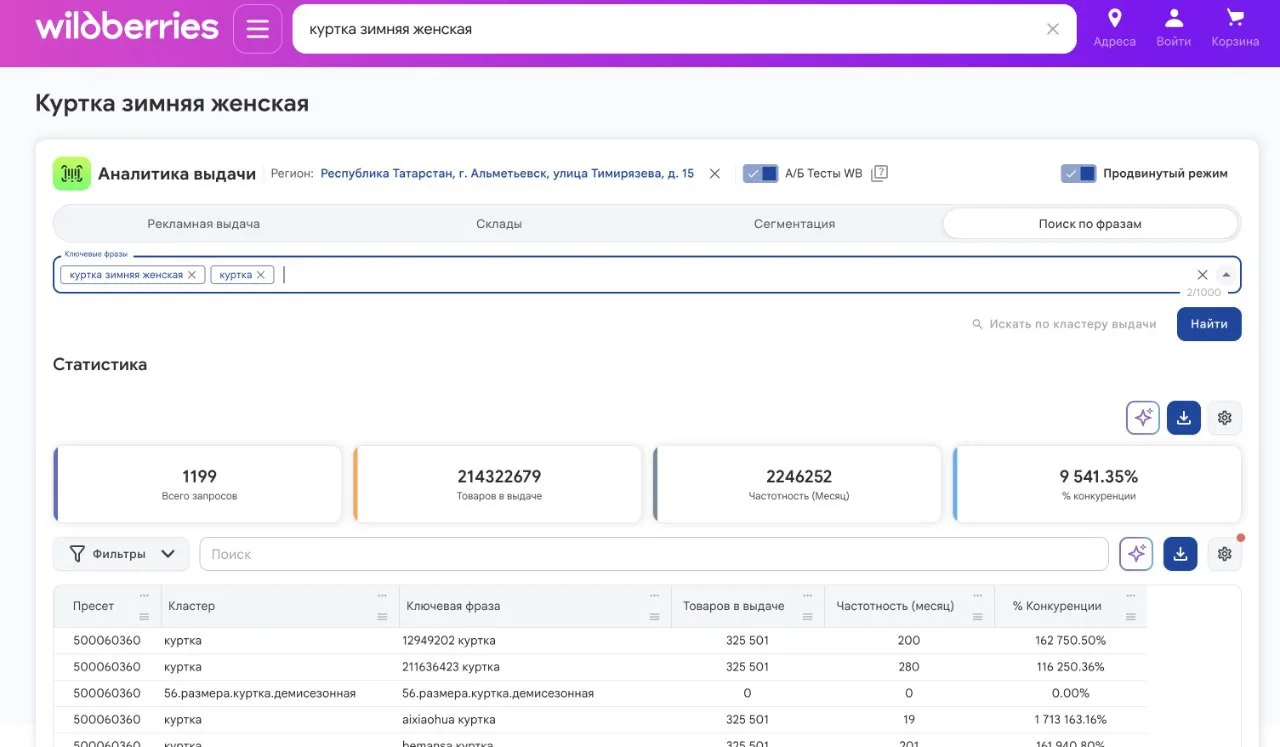Open the Wildberries hamburger menu
The width and height of the screenshot is (1280, 747).
[257, 29]
